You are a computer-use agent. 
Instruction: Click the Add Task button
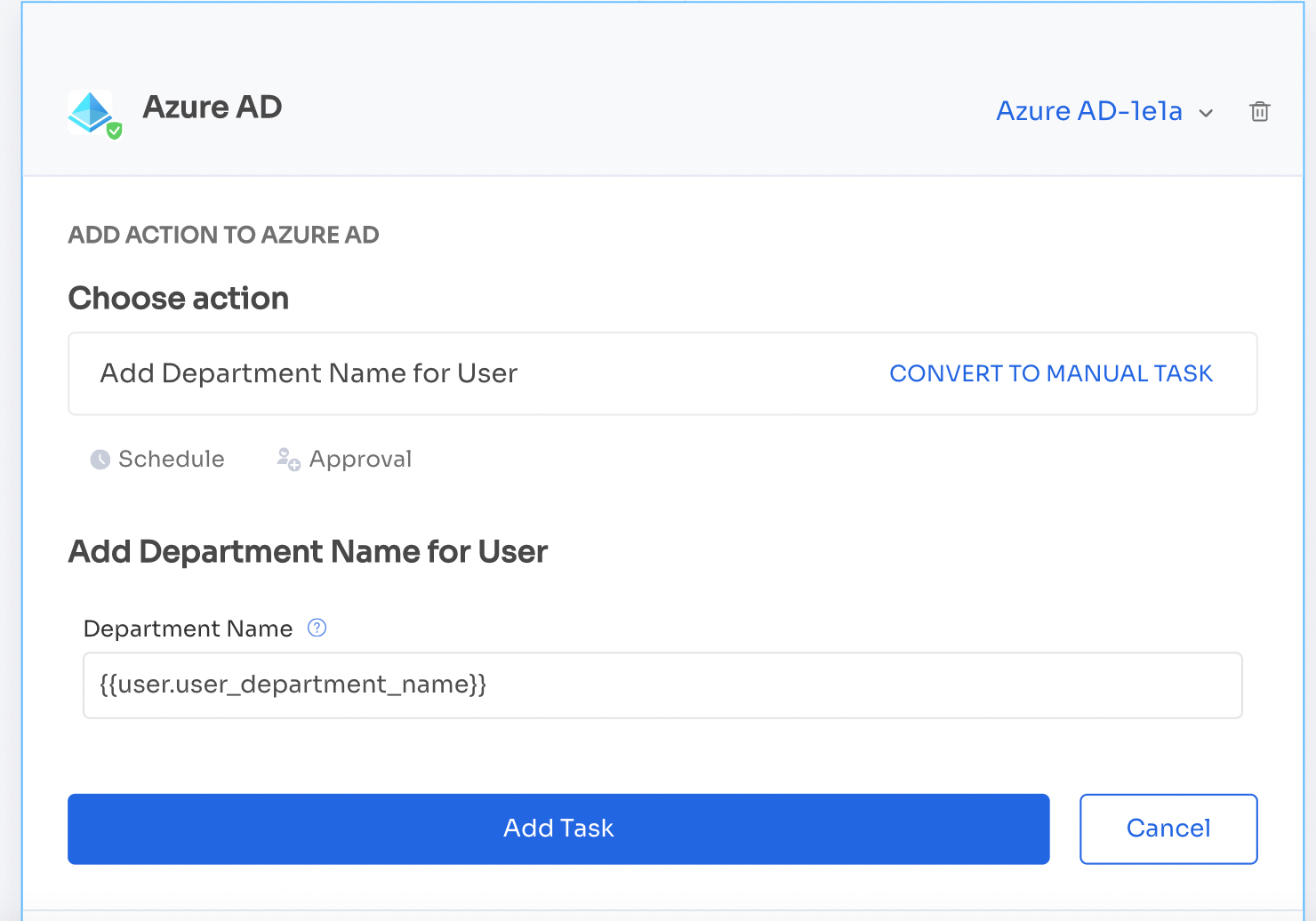click(x=558, y=829)
